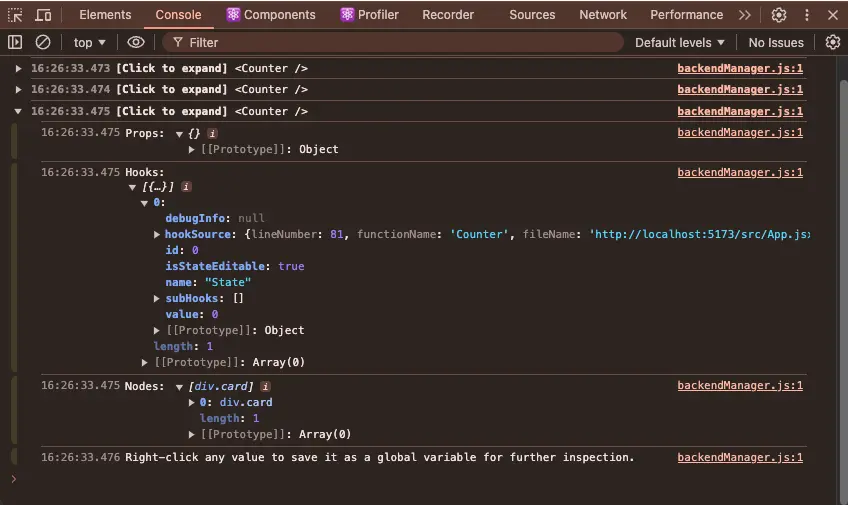Open backendManager.js:1 link on Hooks row
848x505 pixels.
(740, 172)
